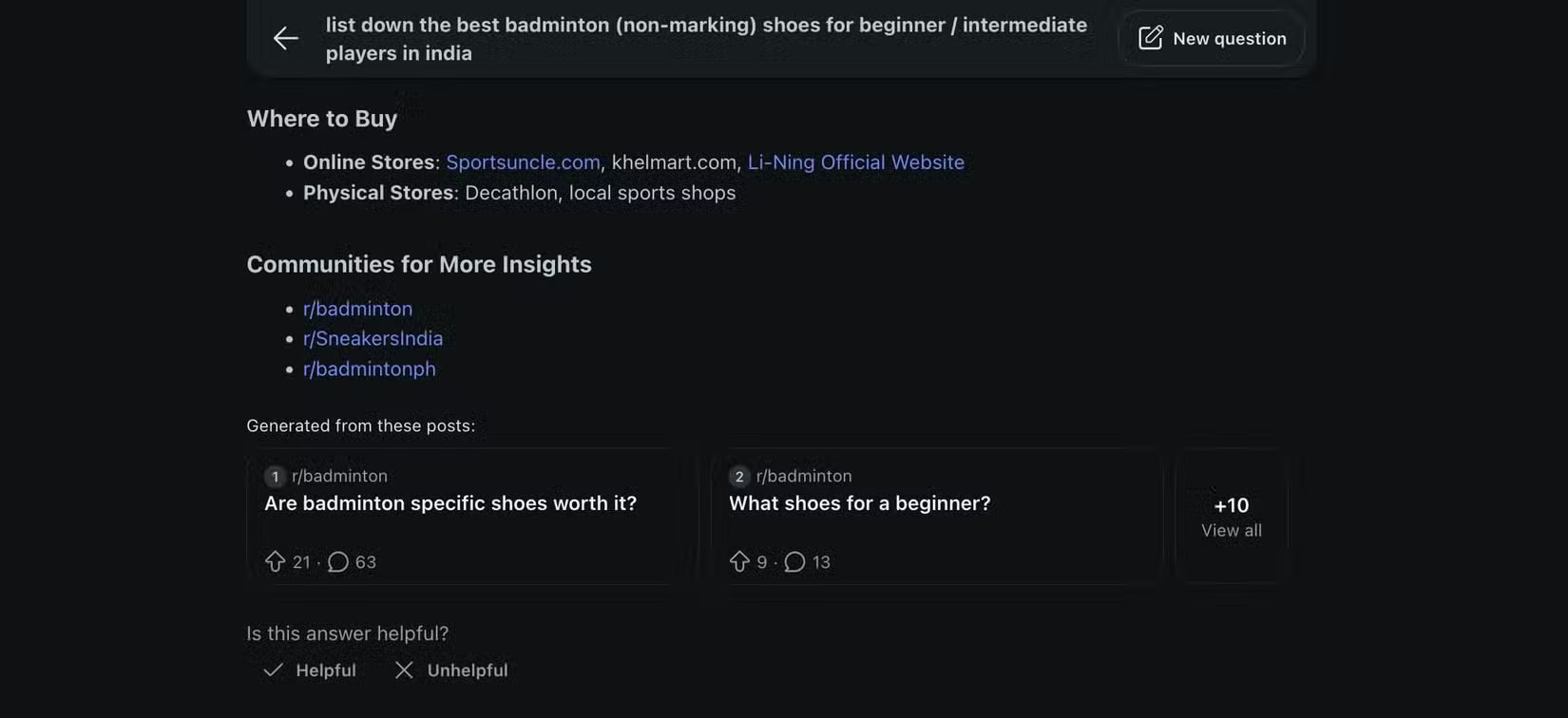This screenshot has height=718, width=1568.
Task: Open the Sportsuncle.com link
Action: [x=523, y=161]
